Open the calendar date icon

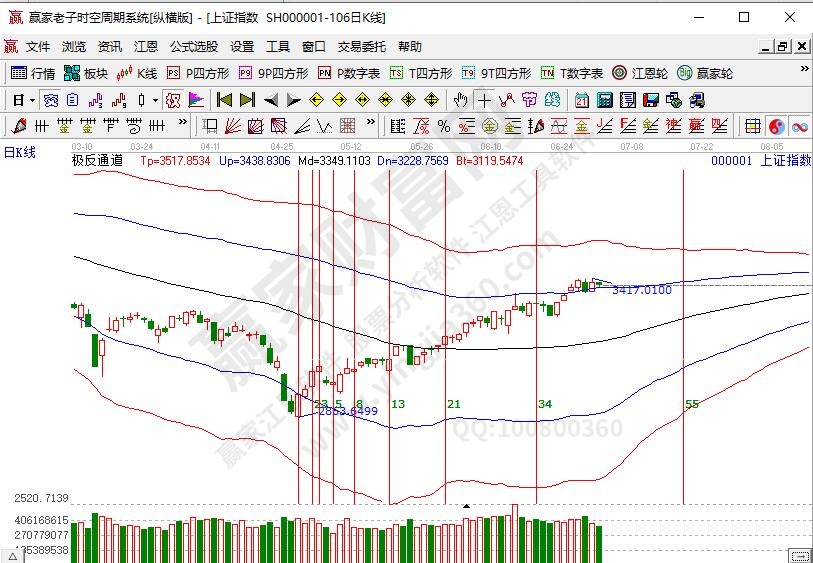582,100
